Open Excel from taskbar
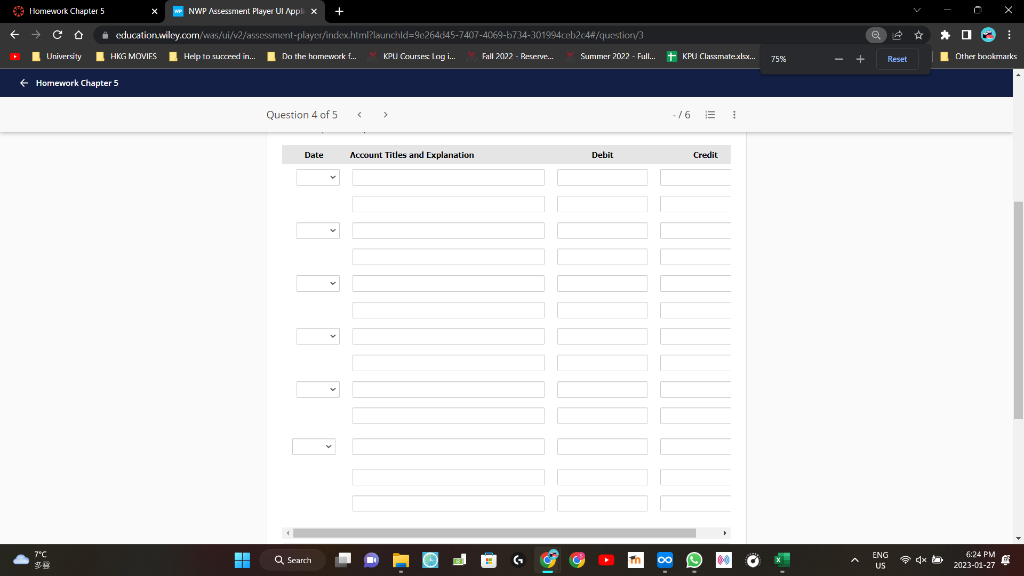Viewport: 1024px width, 576px height. (x=782, y=560)
